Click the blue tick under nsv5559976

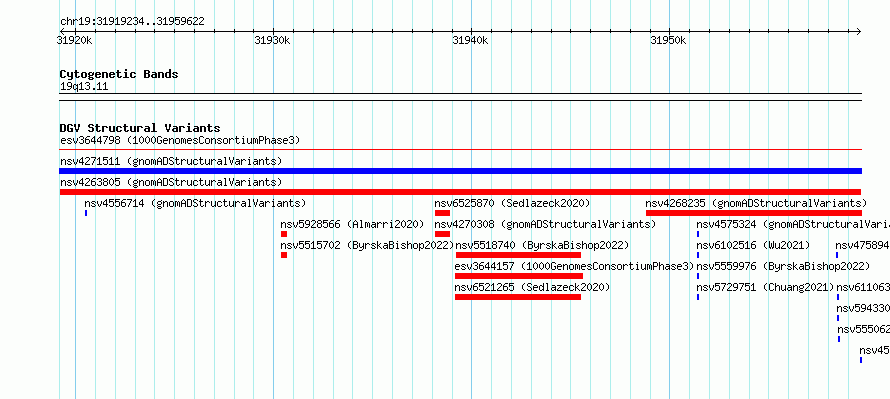pyautogui.click(x=698, y=276)
